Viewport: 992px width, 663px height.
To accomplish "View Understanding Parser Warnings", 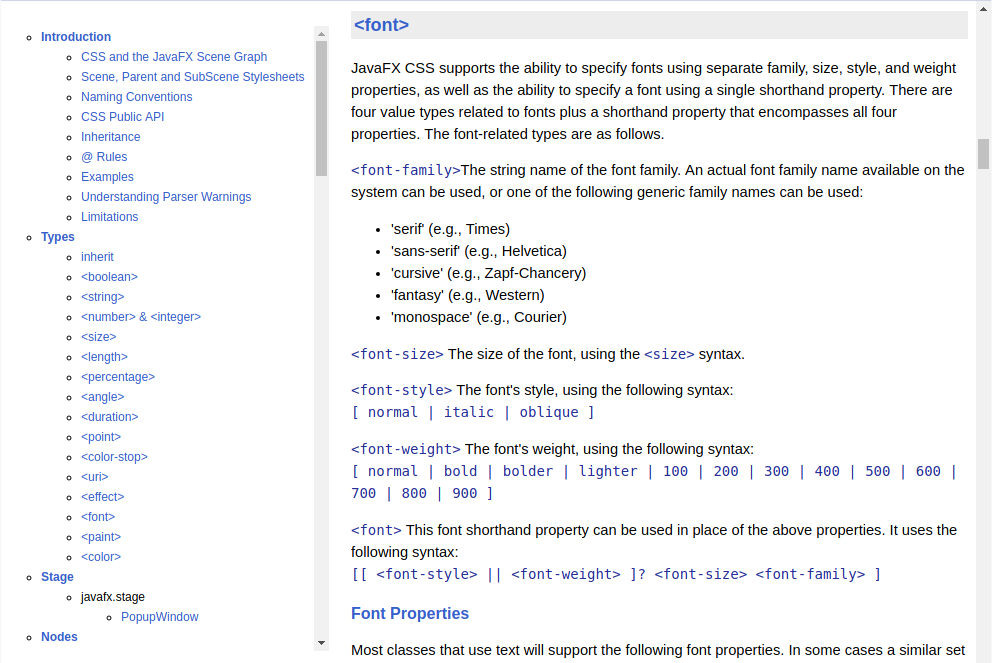I will point(166,197).
